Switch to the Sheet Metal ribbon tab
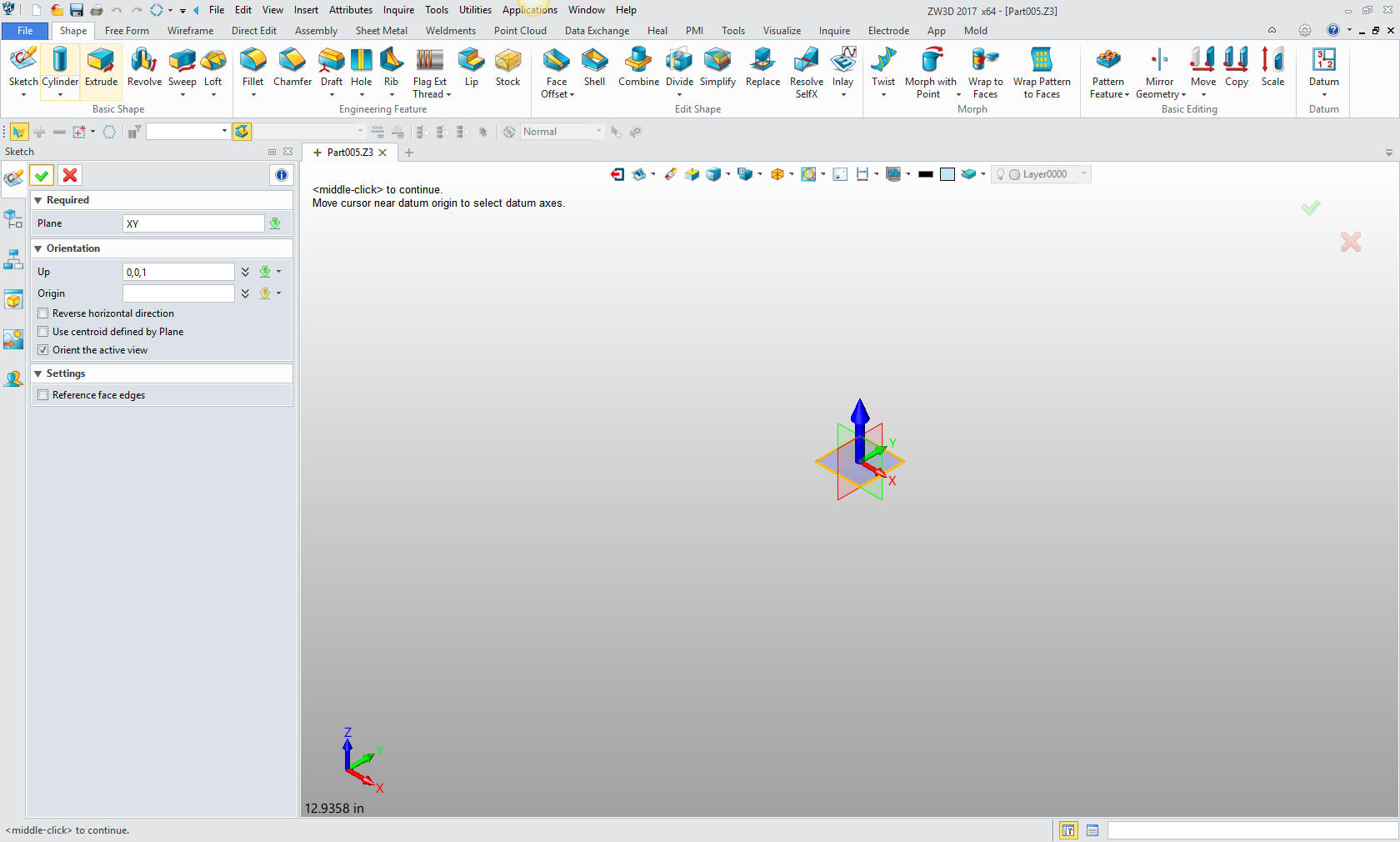This screenshot has height=842, width=1400. coord(381,31)
